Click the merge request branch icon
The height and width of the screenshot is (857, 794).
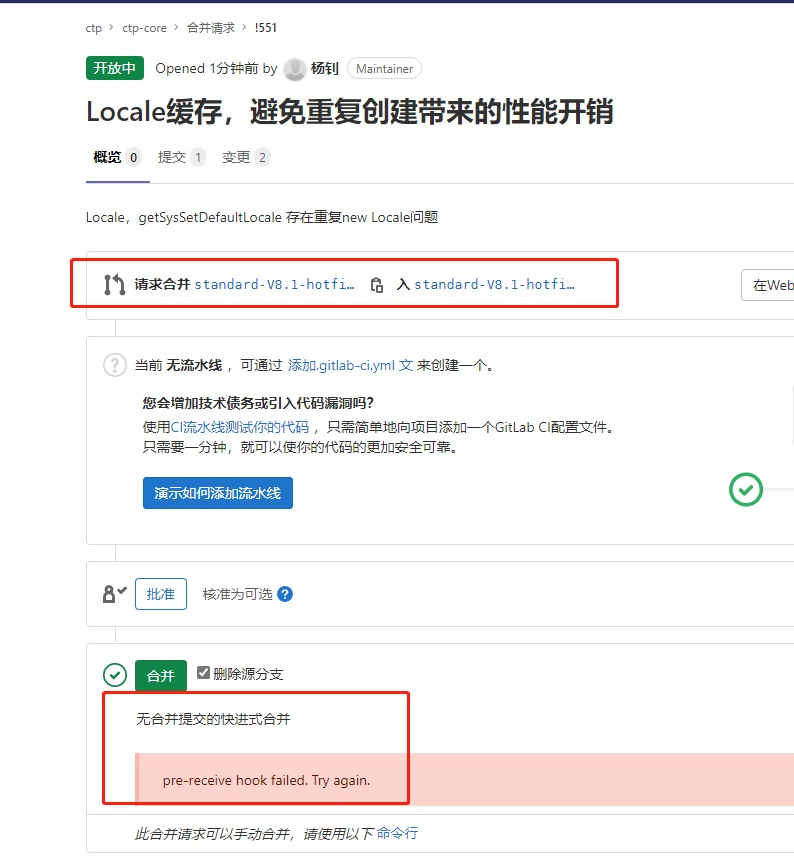point(114,285)
